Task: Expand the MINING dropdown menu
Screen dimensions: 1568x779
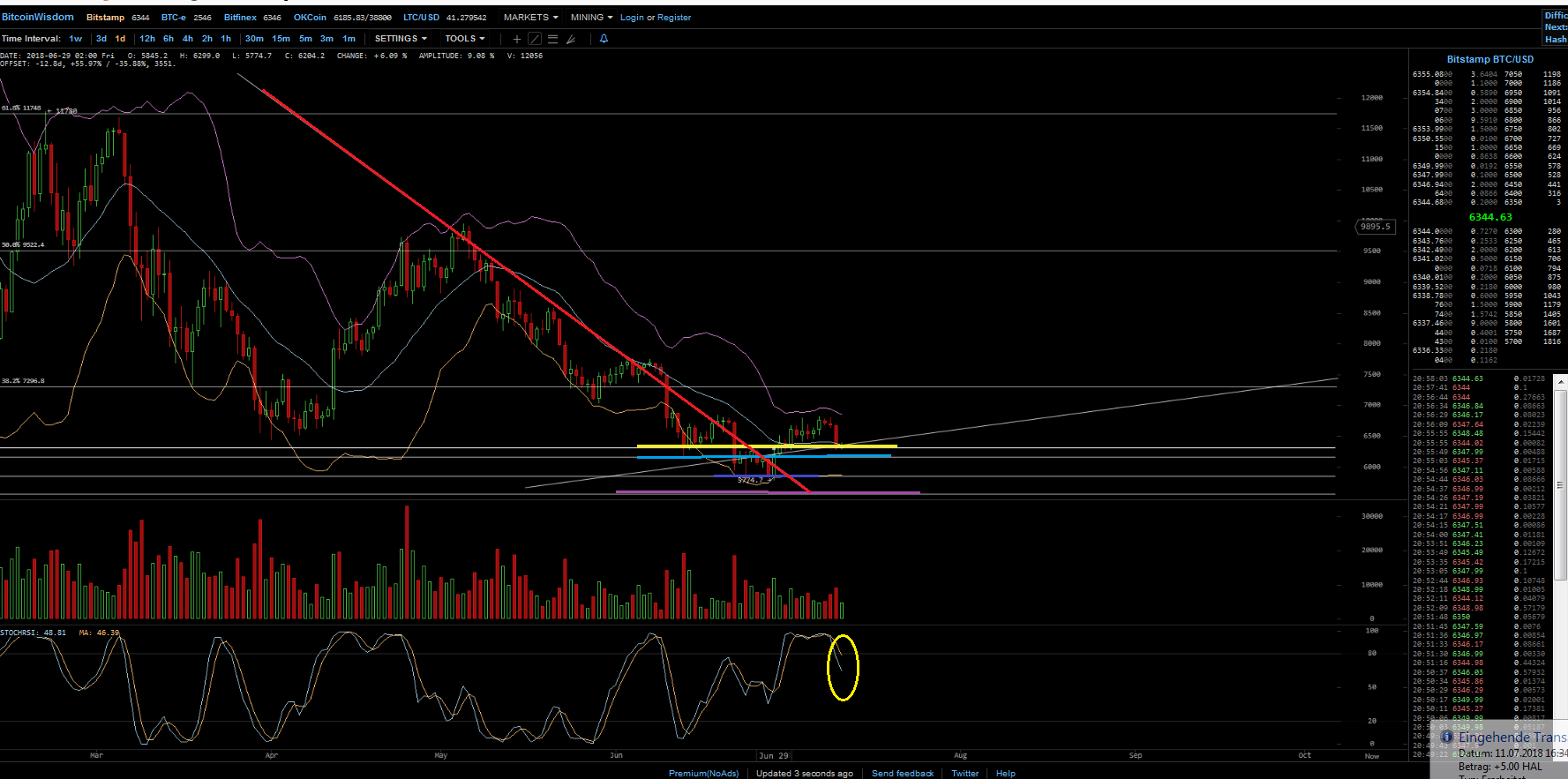Action: point(591,18)
